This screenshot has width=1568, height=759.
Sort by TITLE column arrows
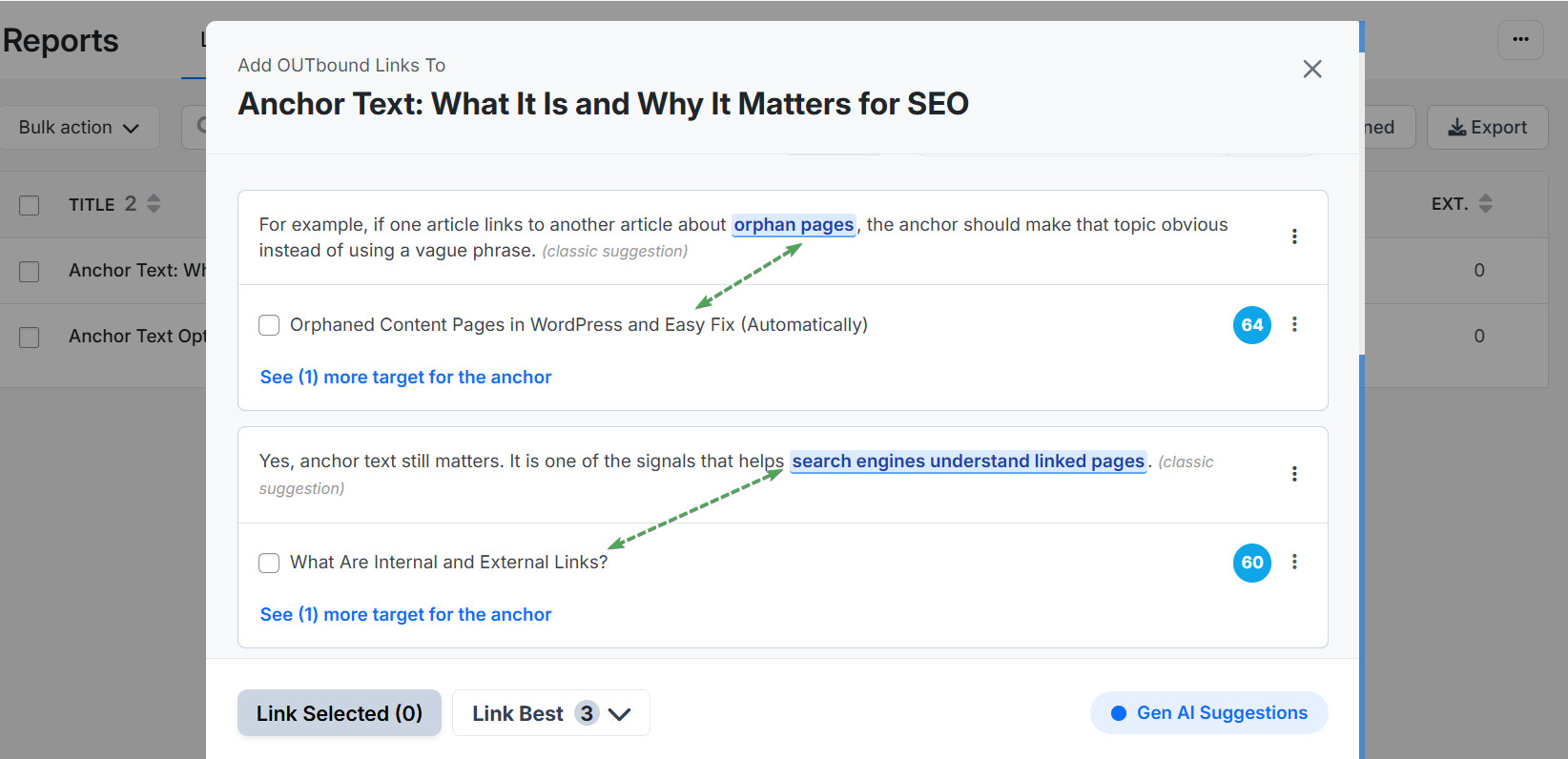(x=154, y=204)
